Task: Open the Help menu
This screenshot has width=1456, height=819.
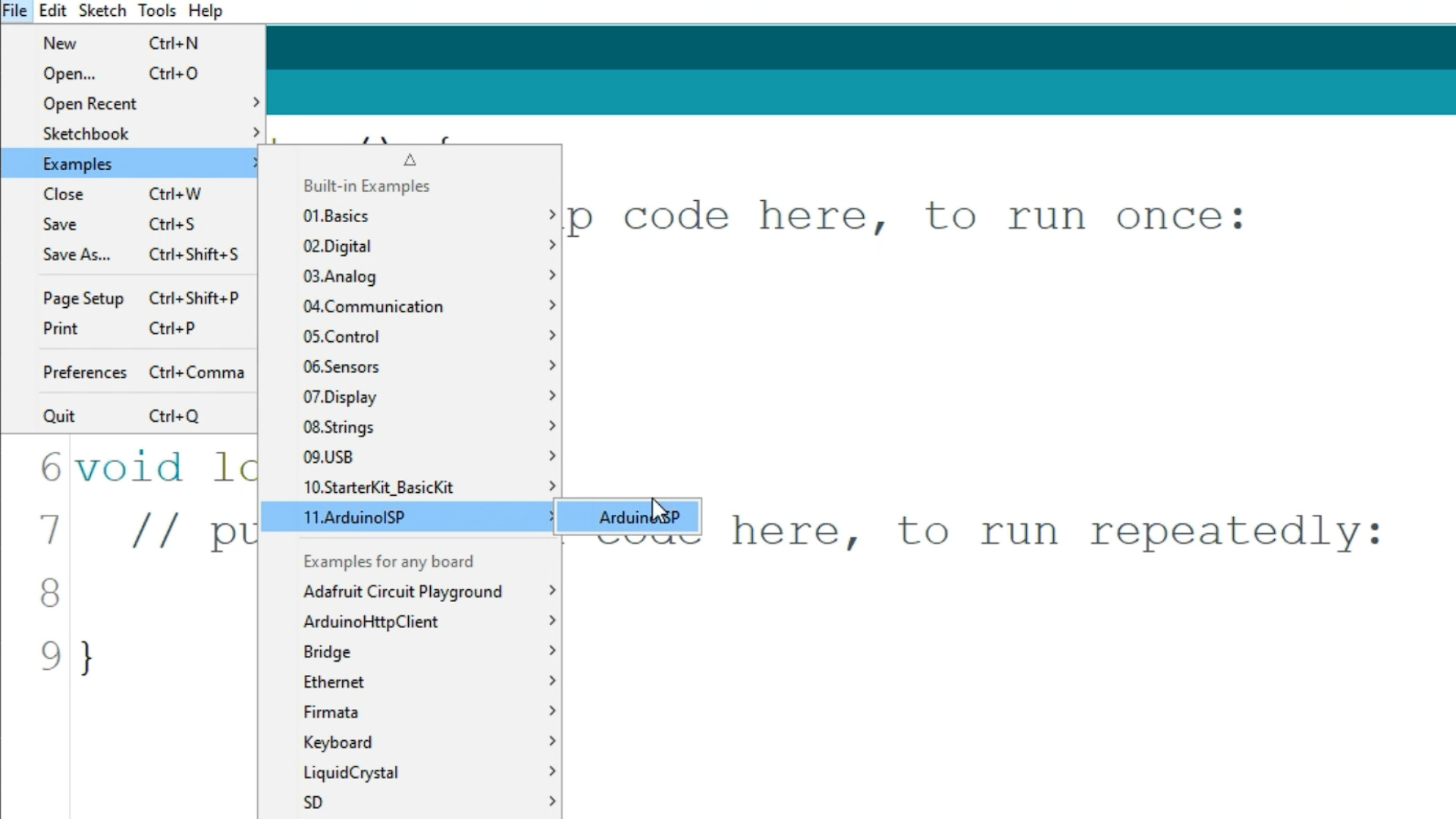Action: point(205,11)
